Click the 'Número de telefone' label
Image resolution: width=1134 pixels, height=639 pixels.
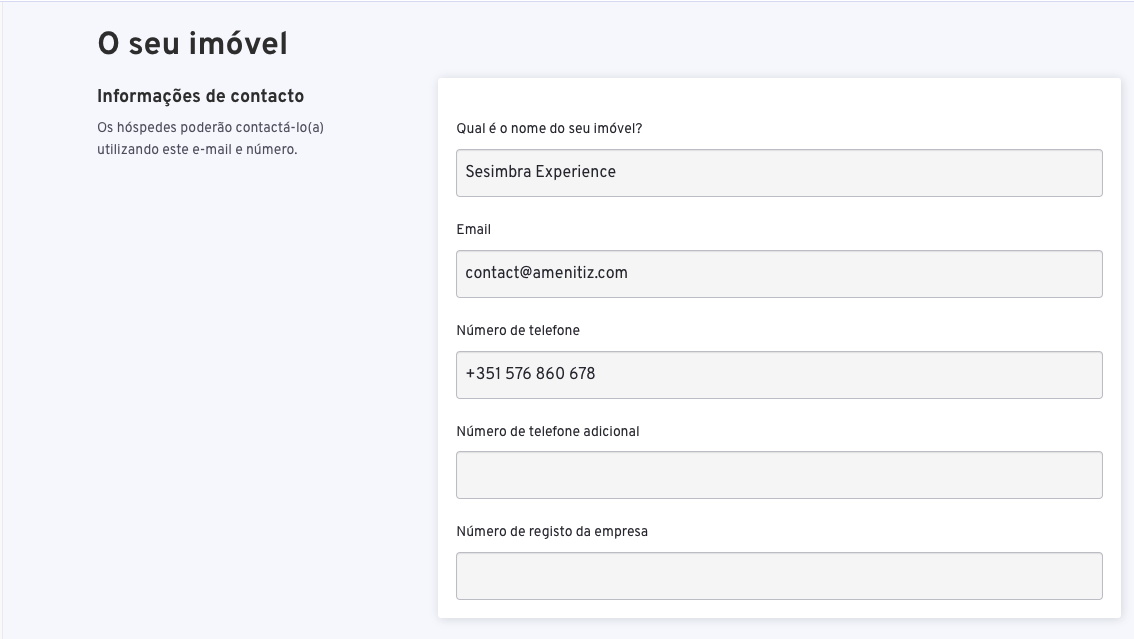tap(518, 330)
